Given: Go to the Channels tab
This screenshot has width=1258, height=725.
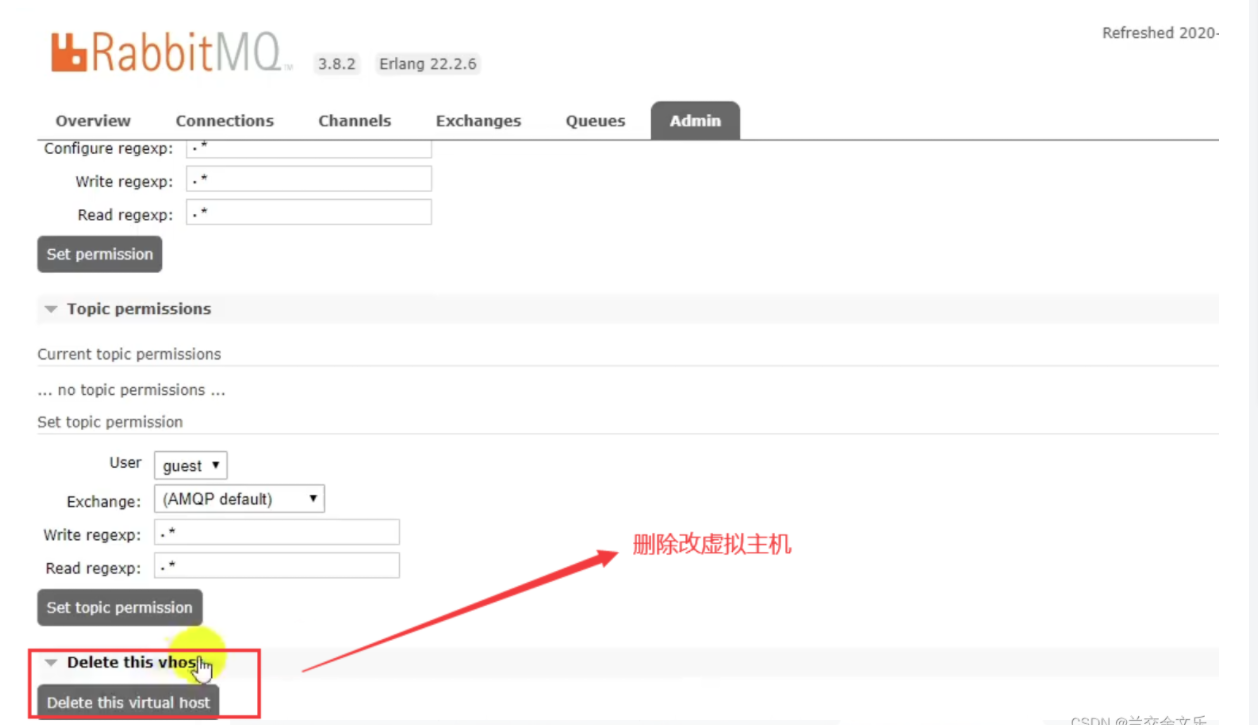Looking at the screenshot, I should click(x=354, y=121).
